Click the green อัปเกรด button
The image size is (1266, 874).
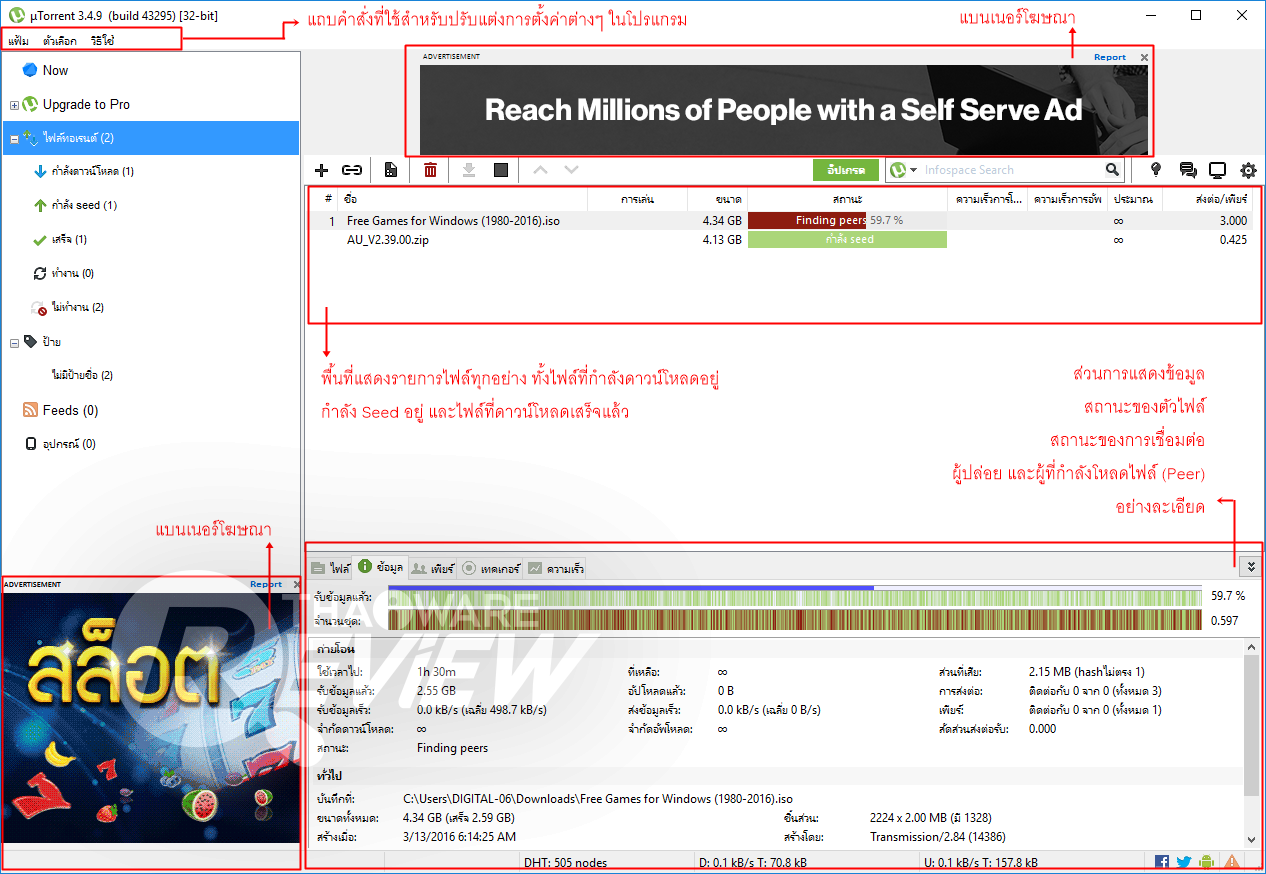[846, 170]
